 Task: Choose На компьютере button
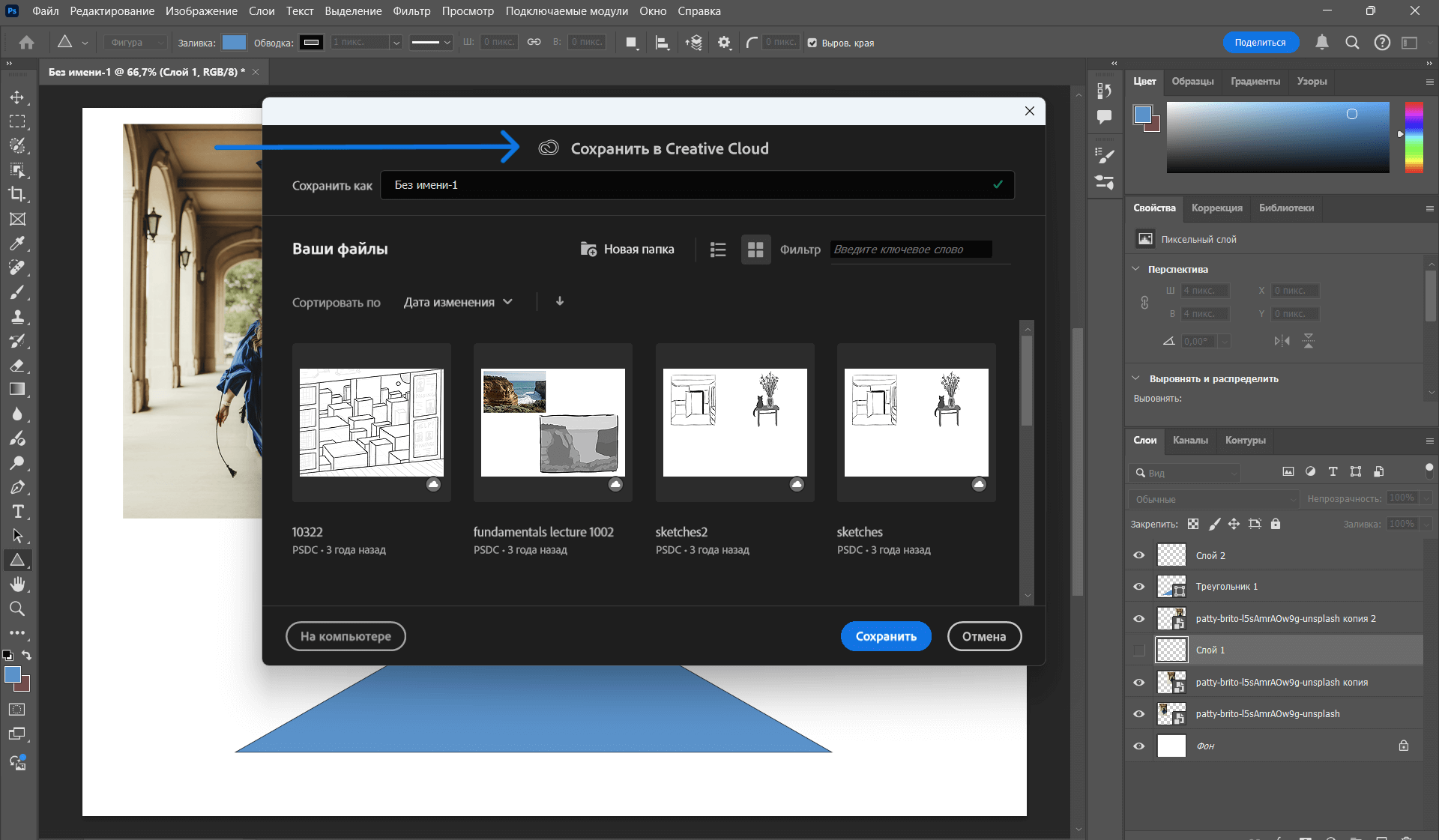coord(346,636)
